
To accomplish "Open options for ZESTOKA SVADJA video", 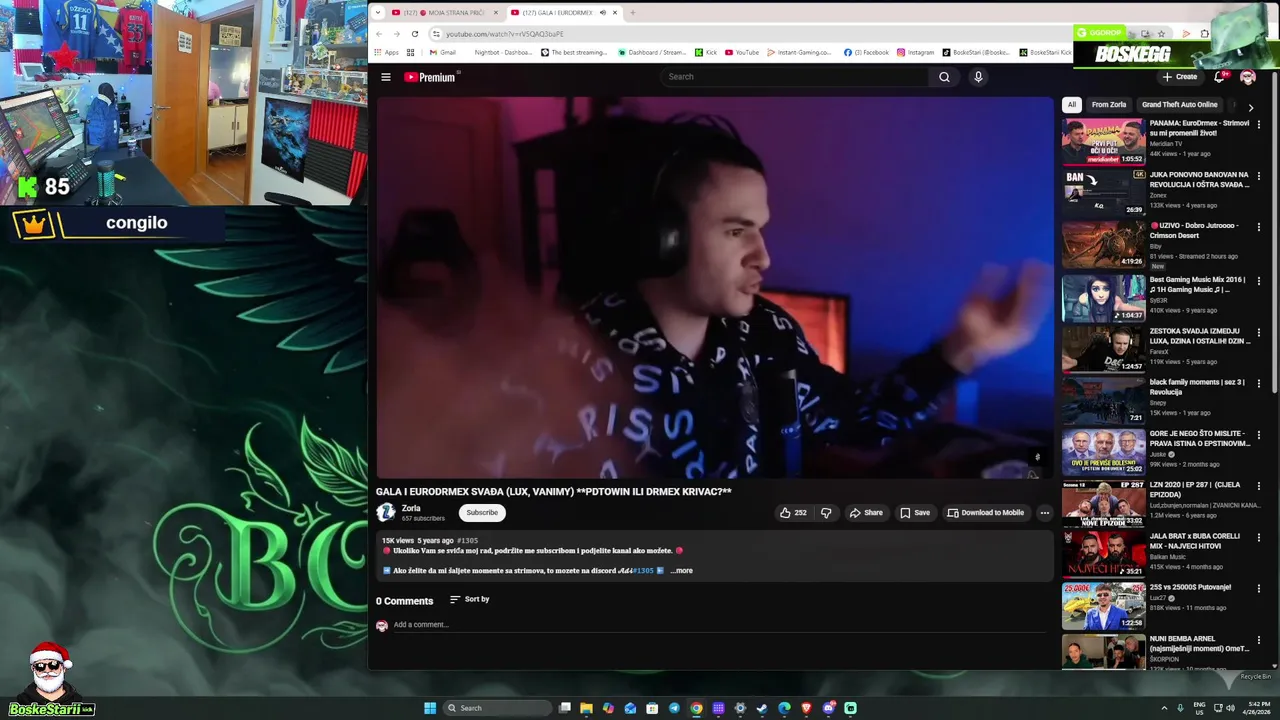I will click(x=1259, y=332).
